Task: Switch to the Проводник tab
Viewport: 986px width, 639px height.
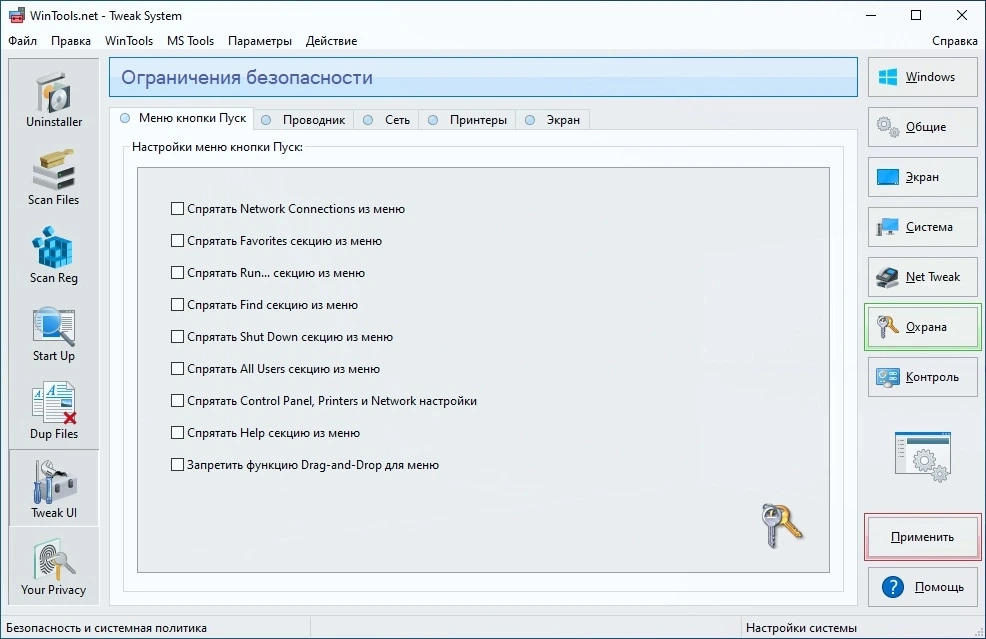Action: (304, 119)
